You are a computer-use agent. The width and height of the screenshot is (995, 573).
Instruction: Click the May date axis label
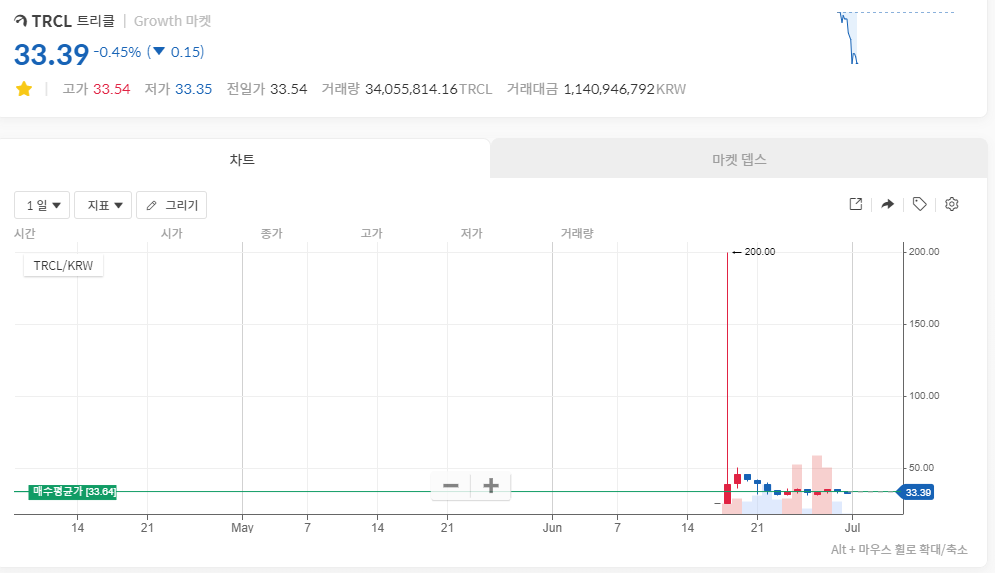(x=242, y=528)
